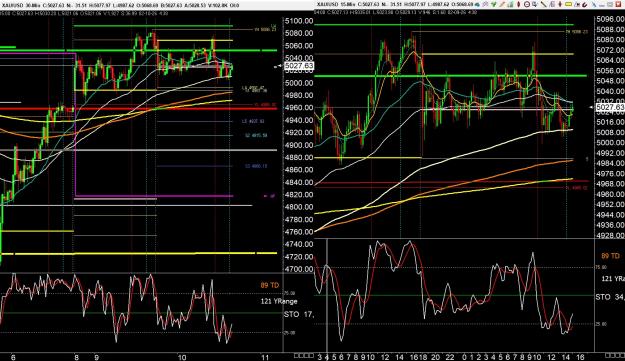Image resolution: width=625 pixels, height=361 pixels.
Task: Click the 4960.00 price axis label
Action: click(299, 108)
